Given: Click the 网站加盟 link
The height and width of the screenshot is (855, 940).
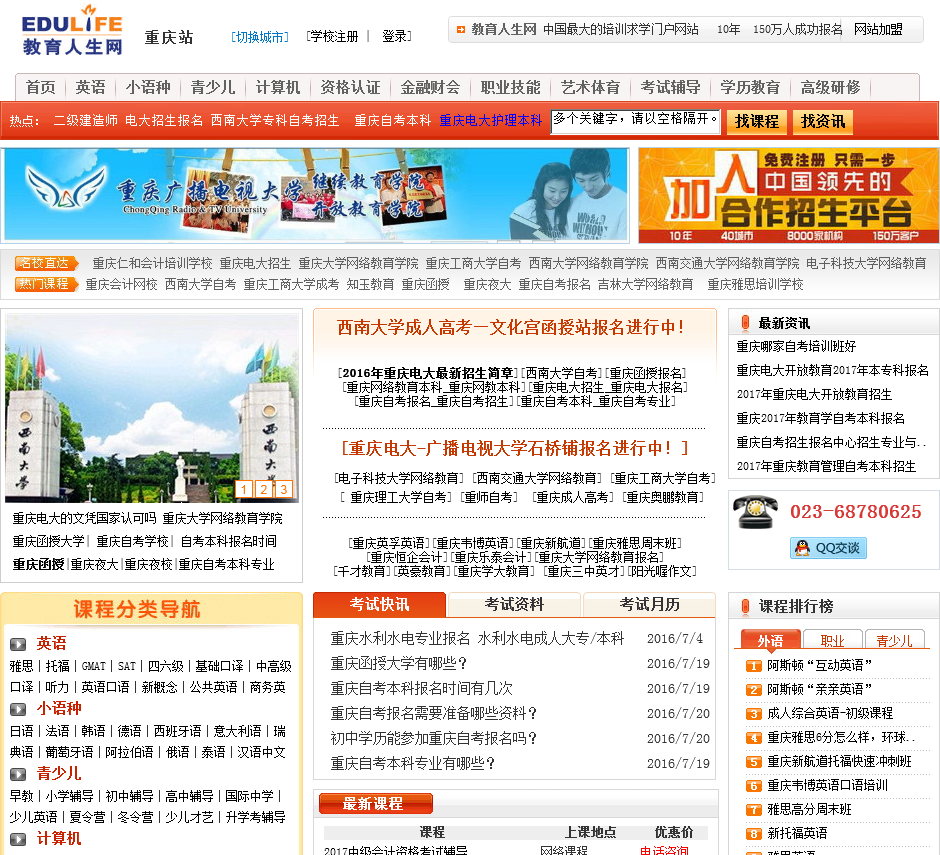Looking at the screenshot, I should tap(878, 29).
